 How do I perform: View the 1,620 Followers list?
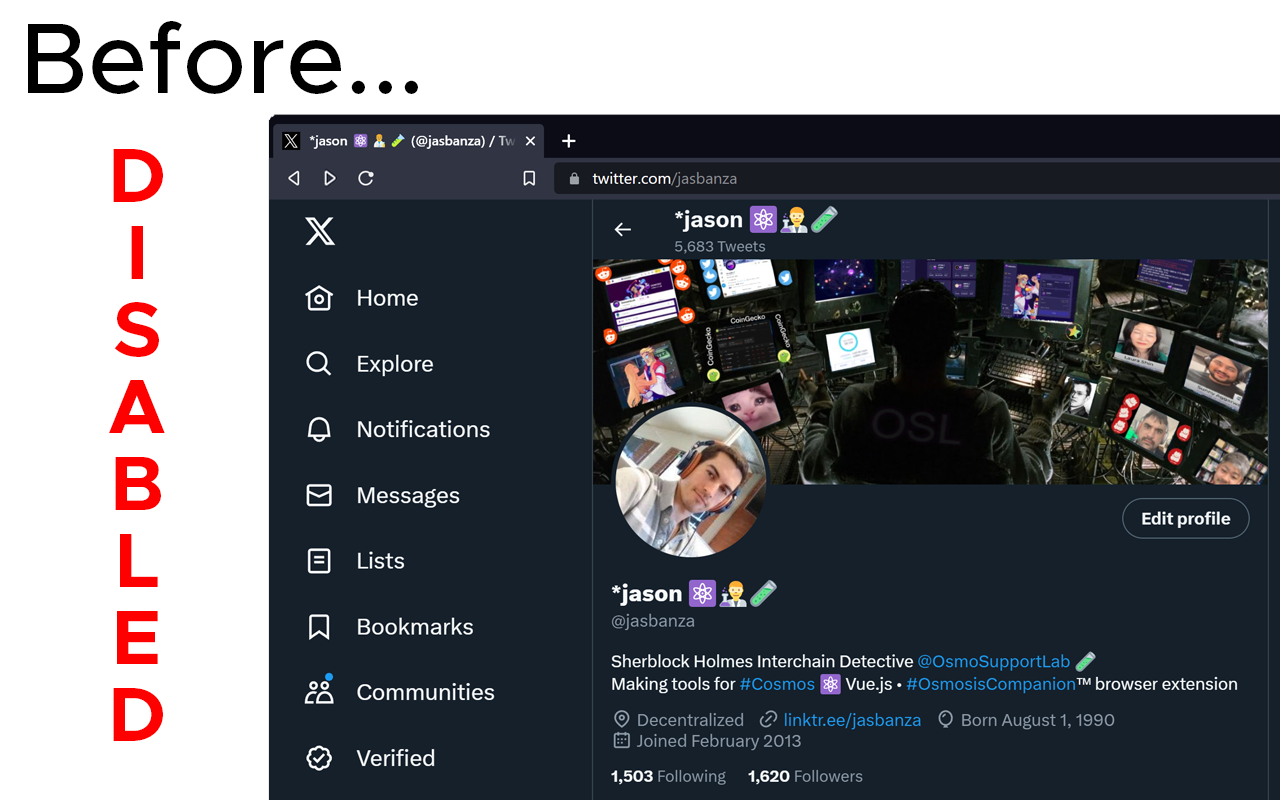coord(805,776)
